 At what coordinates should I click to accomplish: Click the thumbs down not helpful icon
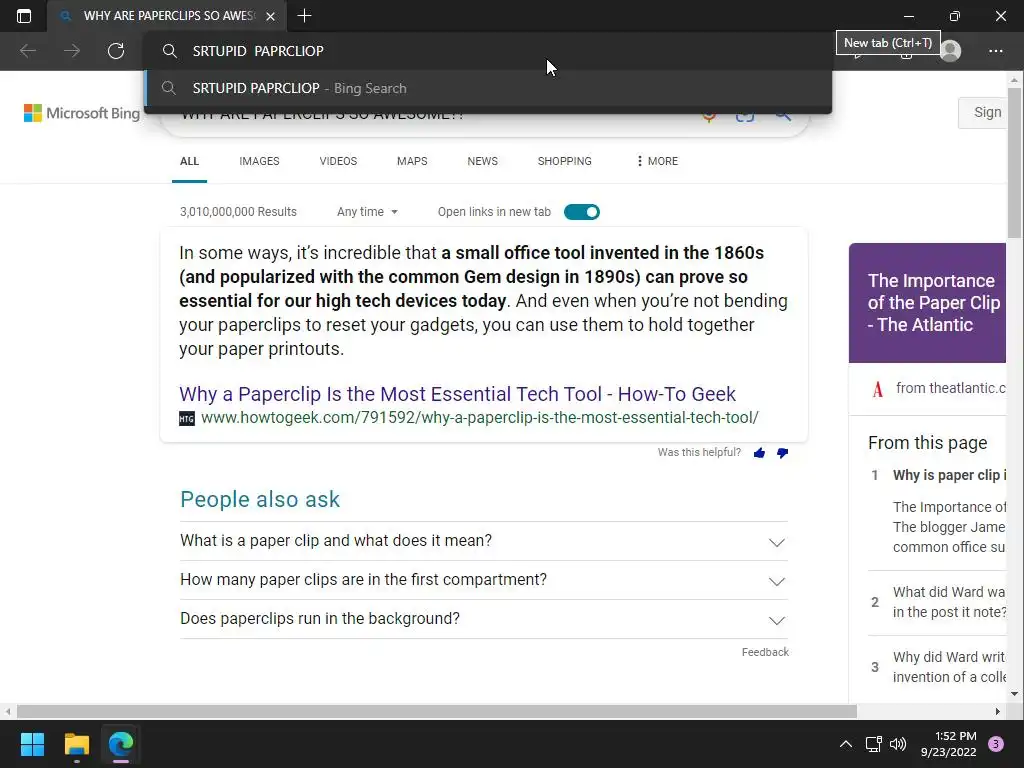coord(782,453)
